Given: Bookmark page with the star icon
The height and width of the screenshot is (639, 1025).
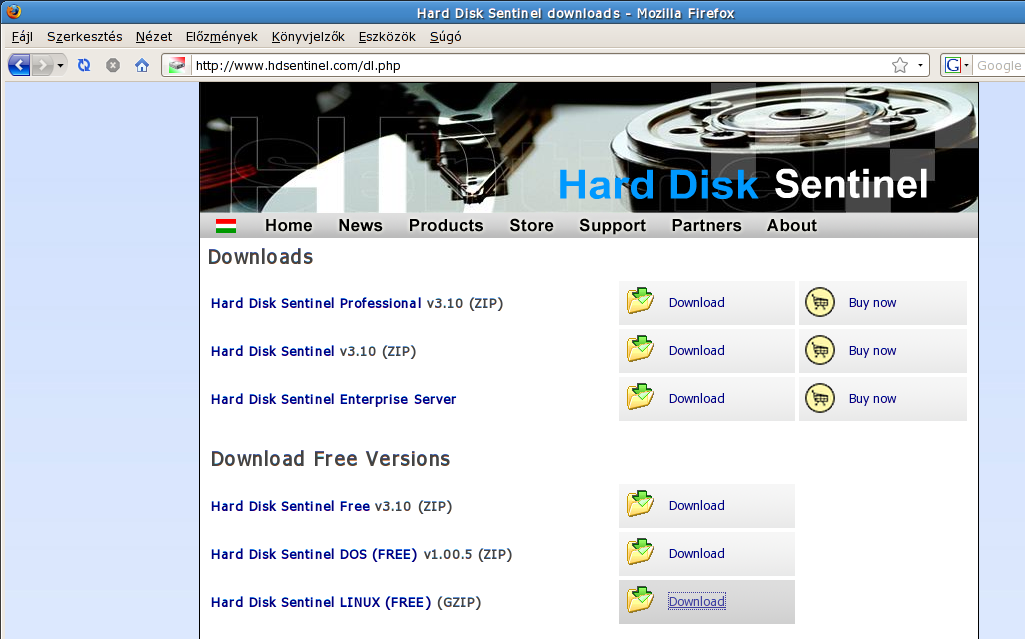Looking at the screenshot, I should pos(899,65).
